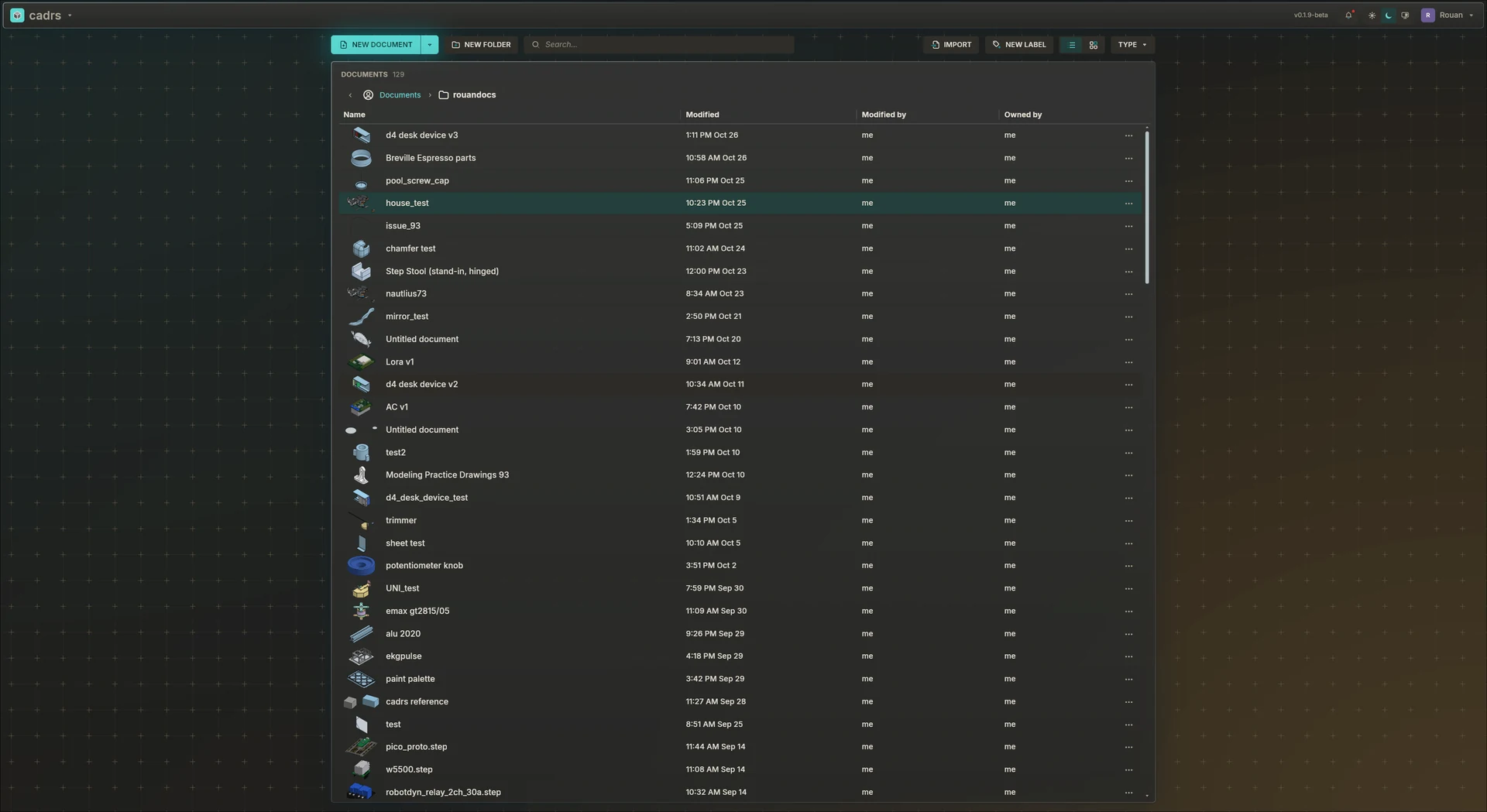Show more actions for chamfer test

pos(1128,249)
